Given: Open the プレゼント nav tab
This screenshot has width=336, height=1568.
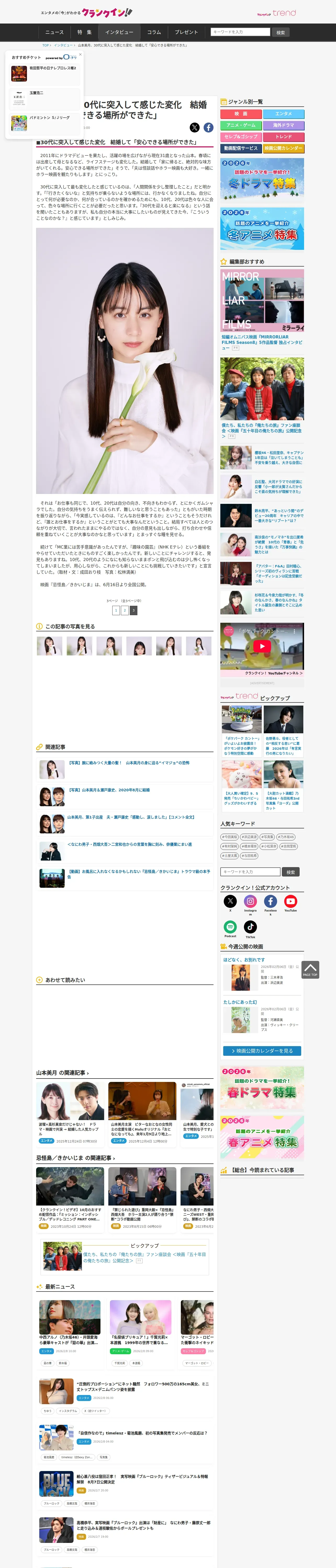Looking at the screenshot, I should [187, 32].
